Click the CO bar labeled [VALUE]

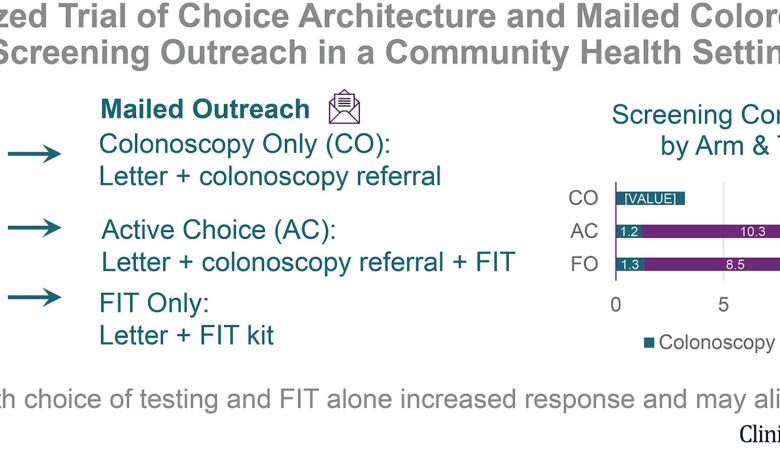tap(650, 198)
